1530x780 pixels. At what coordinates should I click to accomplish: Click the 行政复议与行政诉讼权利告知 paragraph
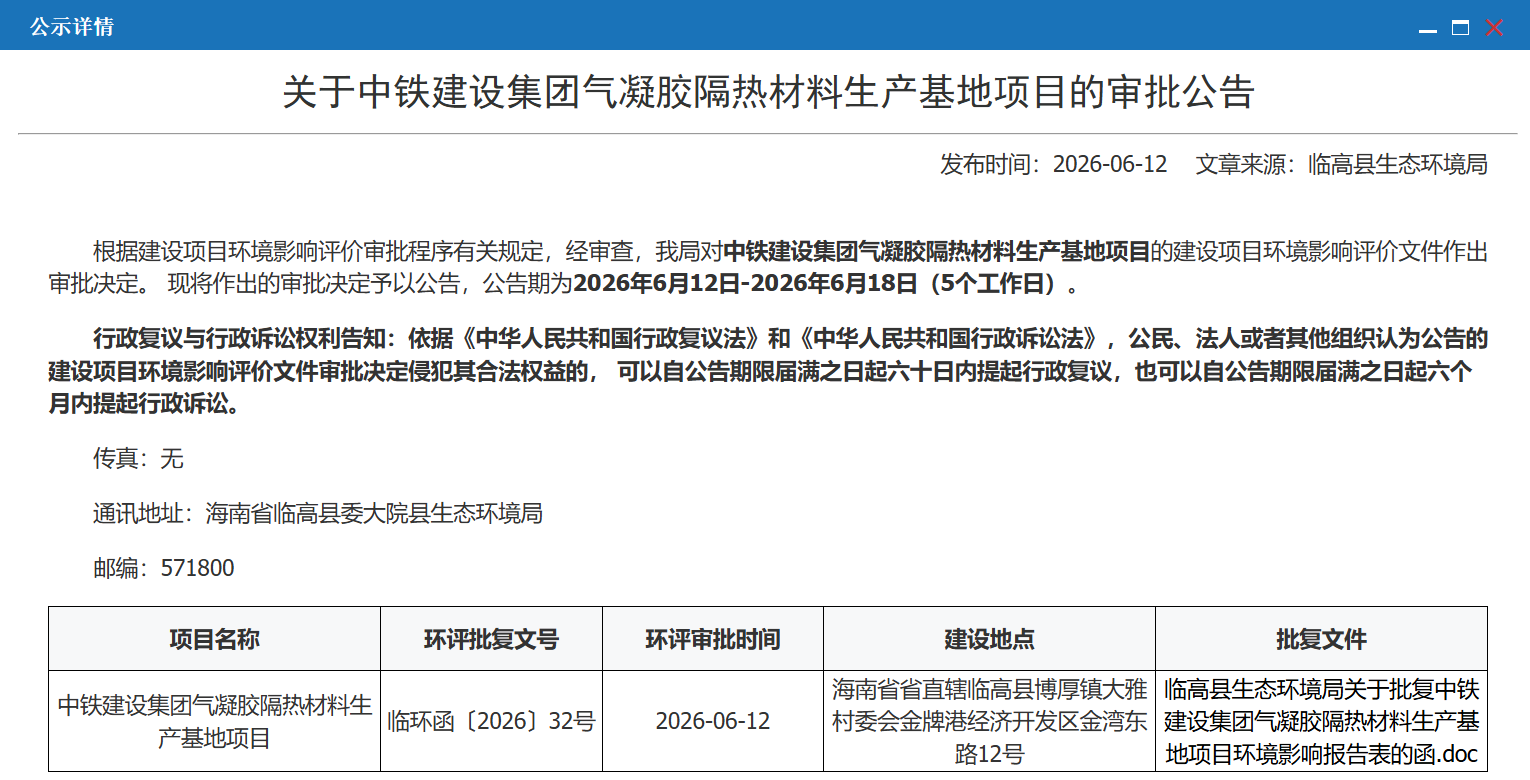(768, 370)
